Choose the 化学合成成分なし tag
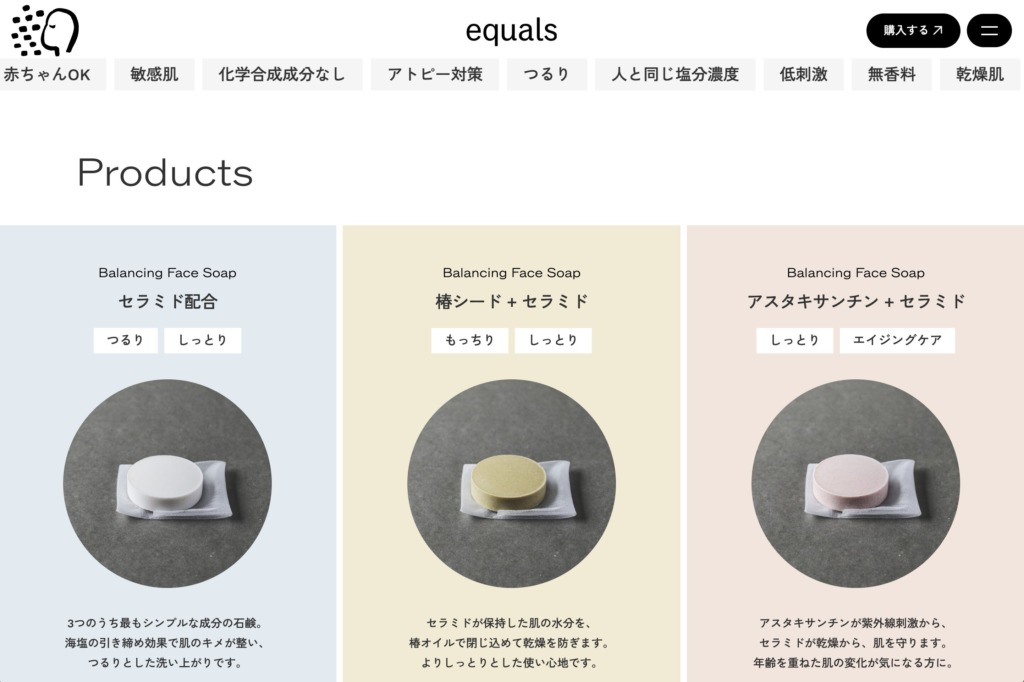Viewport: 1024px width, 682px height. tap(282, 74)
